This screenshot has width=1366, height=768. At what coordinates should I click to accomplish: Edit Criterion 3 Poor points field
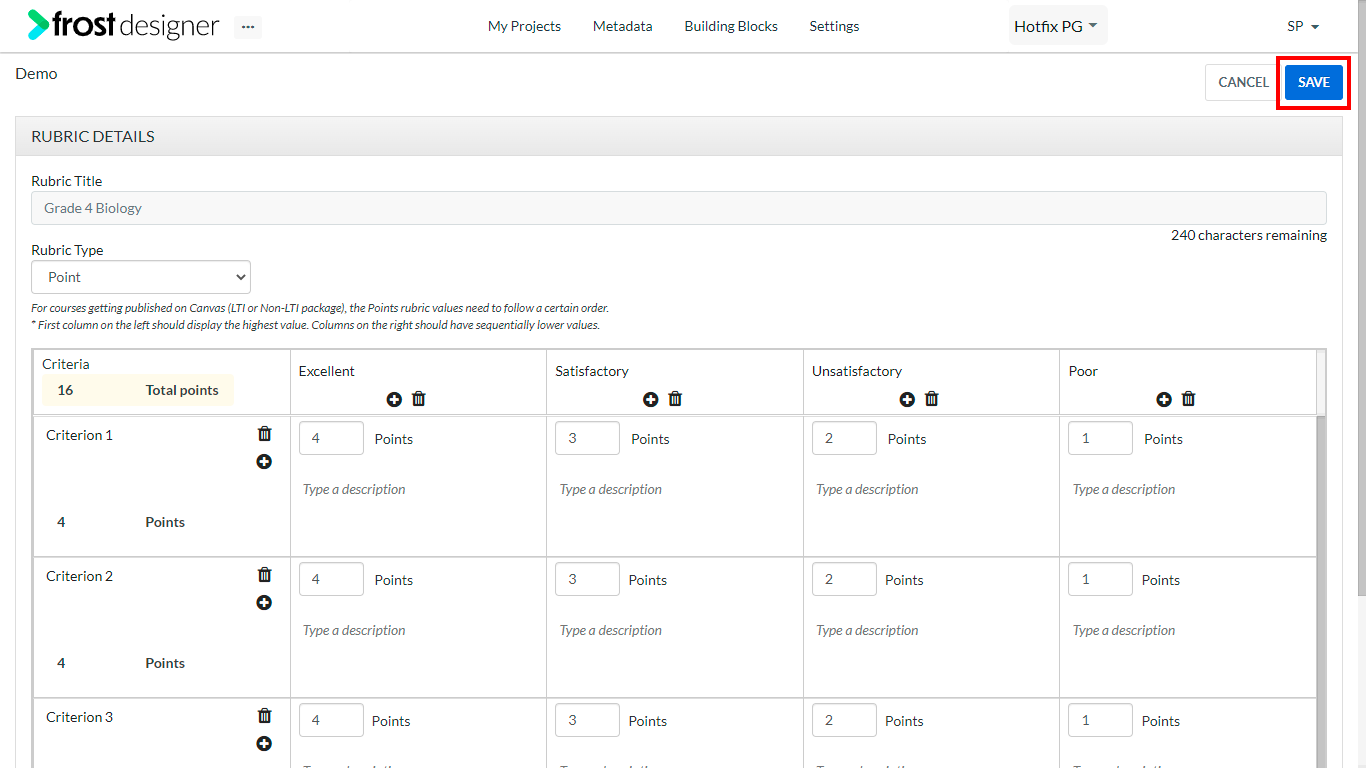[1101, 720]
